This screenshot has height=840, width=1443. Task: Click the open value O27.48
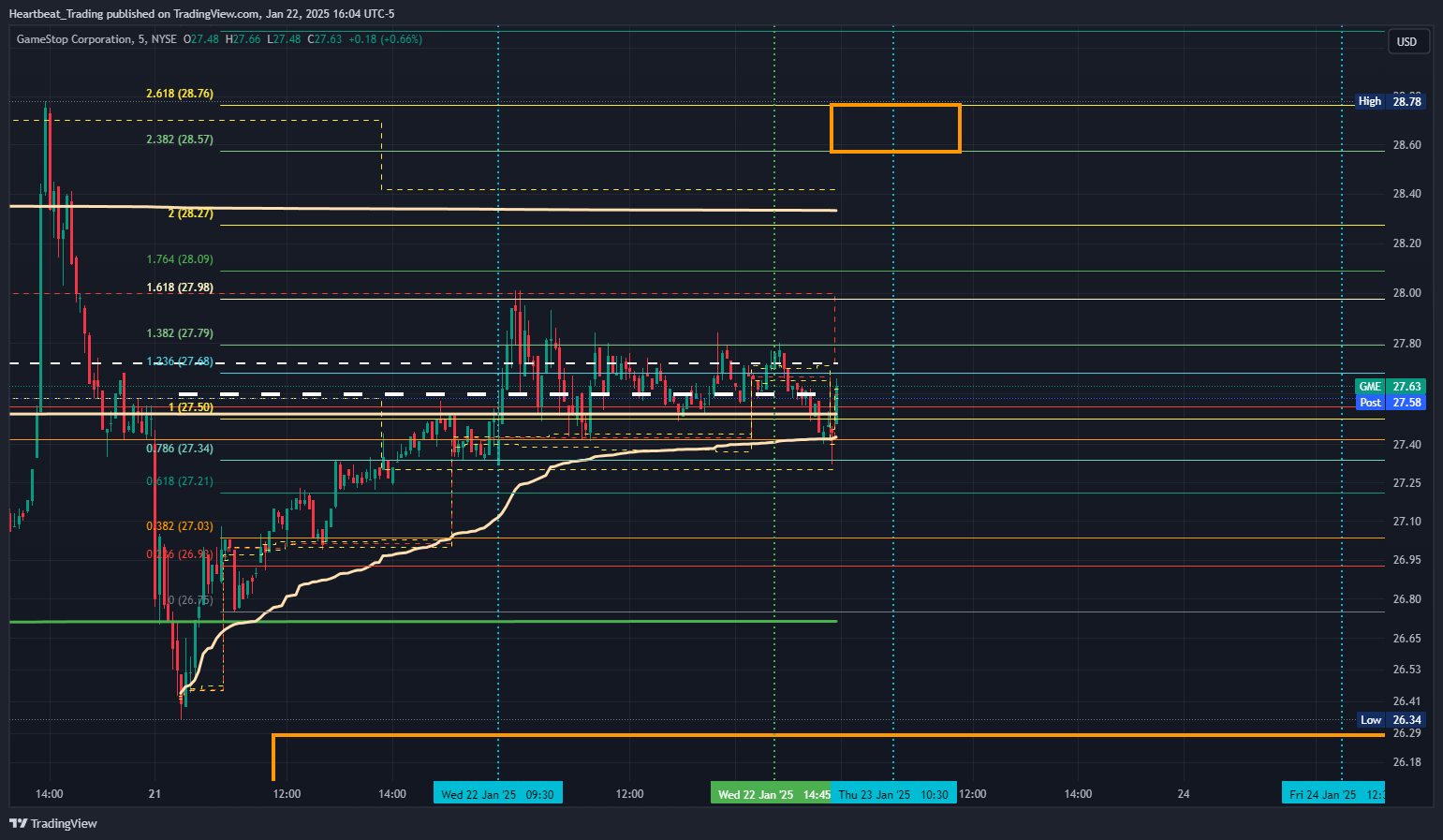pyautogui.click(x=201, y=39)
